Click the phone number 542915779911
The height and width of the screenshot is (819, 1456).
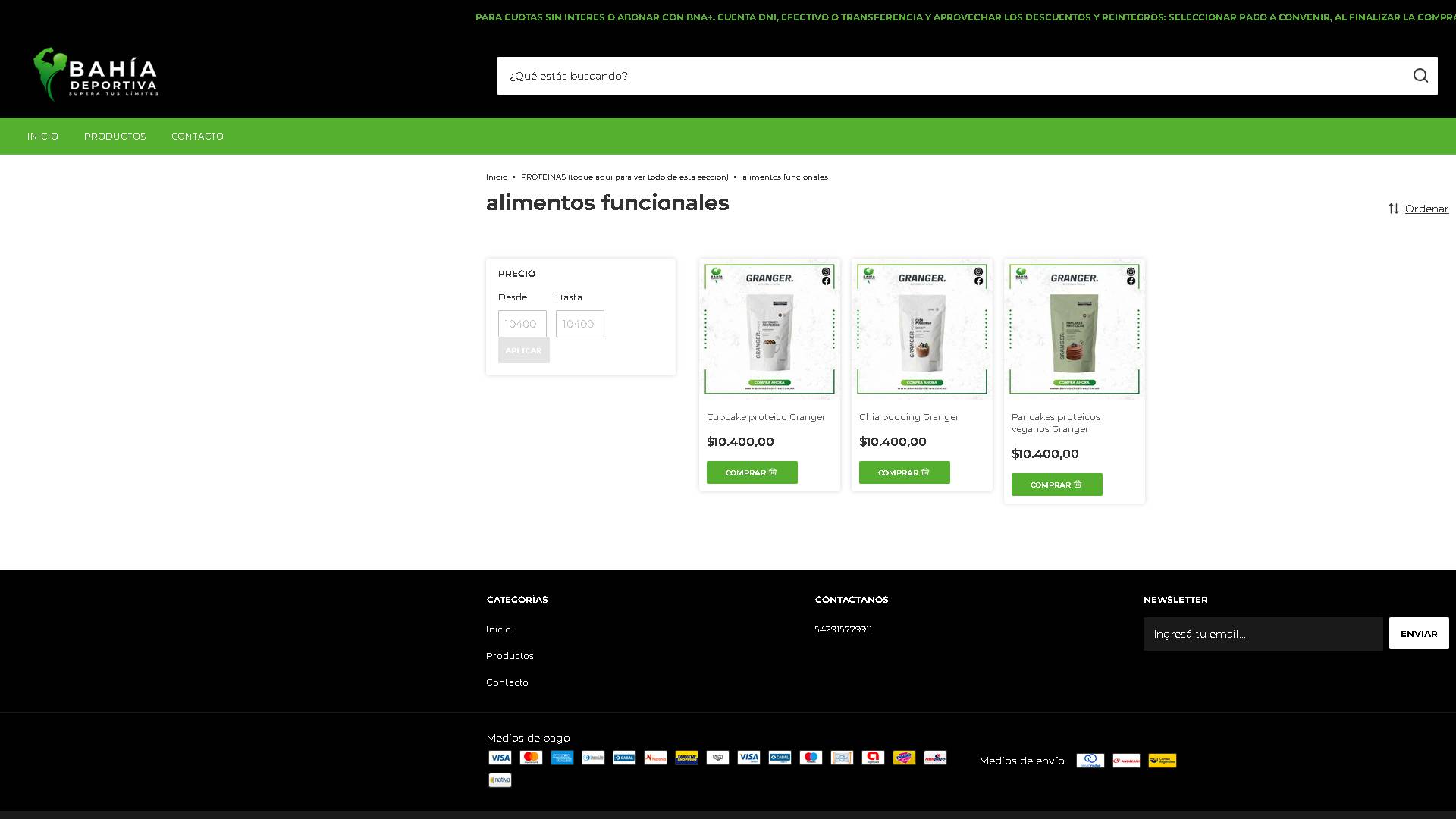[843, 629]
